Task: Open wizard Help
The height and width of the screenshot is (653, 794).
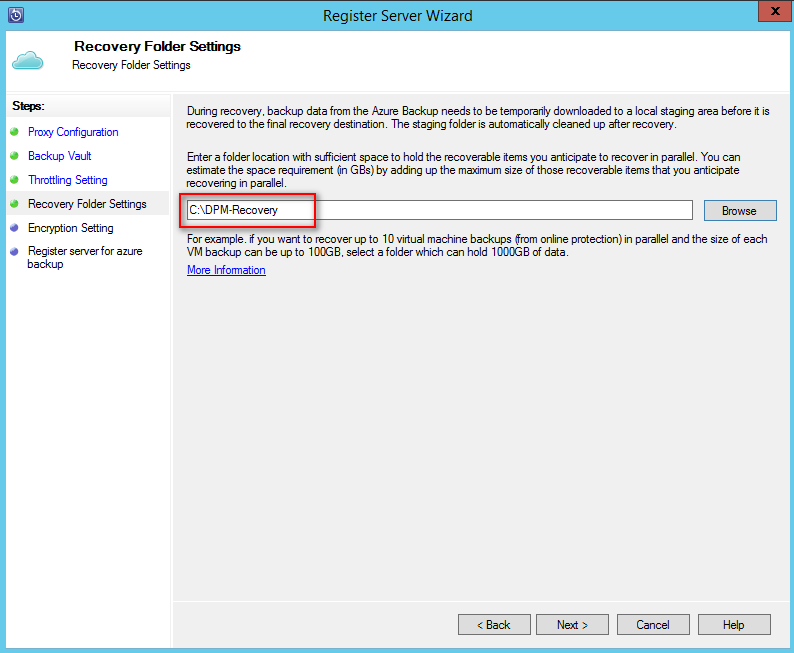Action: [x=734, y=625]
